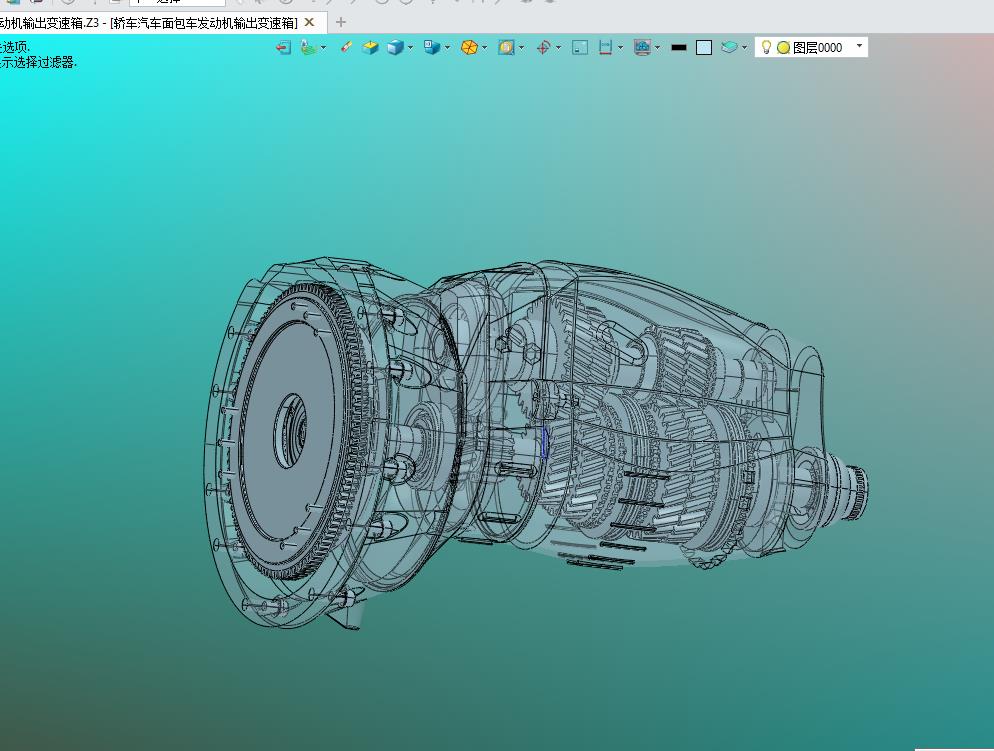Select the blue shaded cube display icon
This screenshot has width=994, height=751.
(x=395, y=47)
